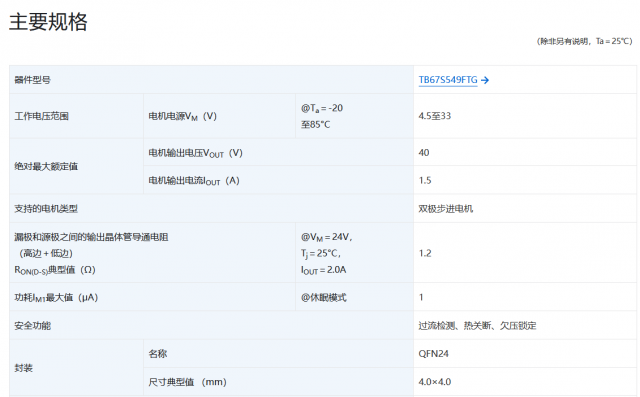Select the 电机输出电流IOUT (A) cell
The height and width of the screenshot is (397, 640).
point(279,180)
